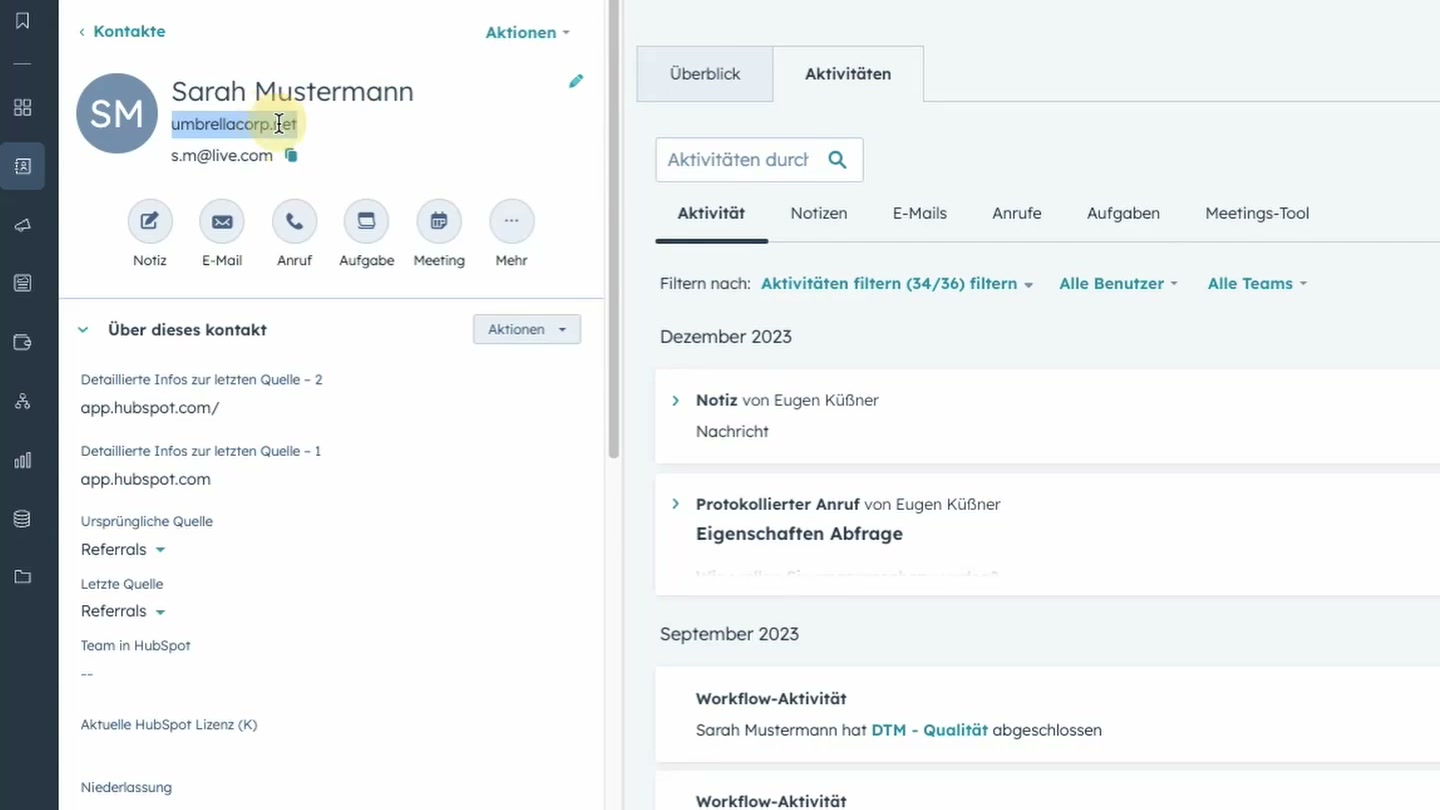The height and width of the screenshot is (810, 1440).
Task: Open the DTM - Qualität link
Action: [x=929, y=730]
